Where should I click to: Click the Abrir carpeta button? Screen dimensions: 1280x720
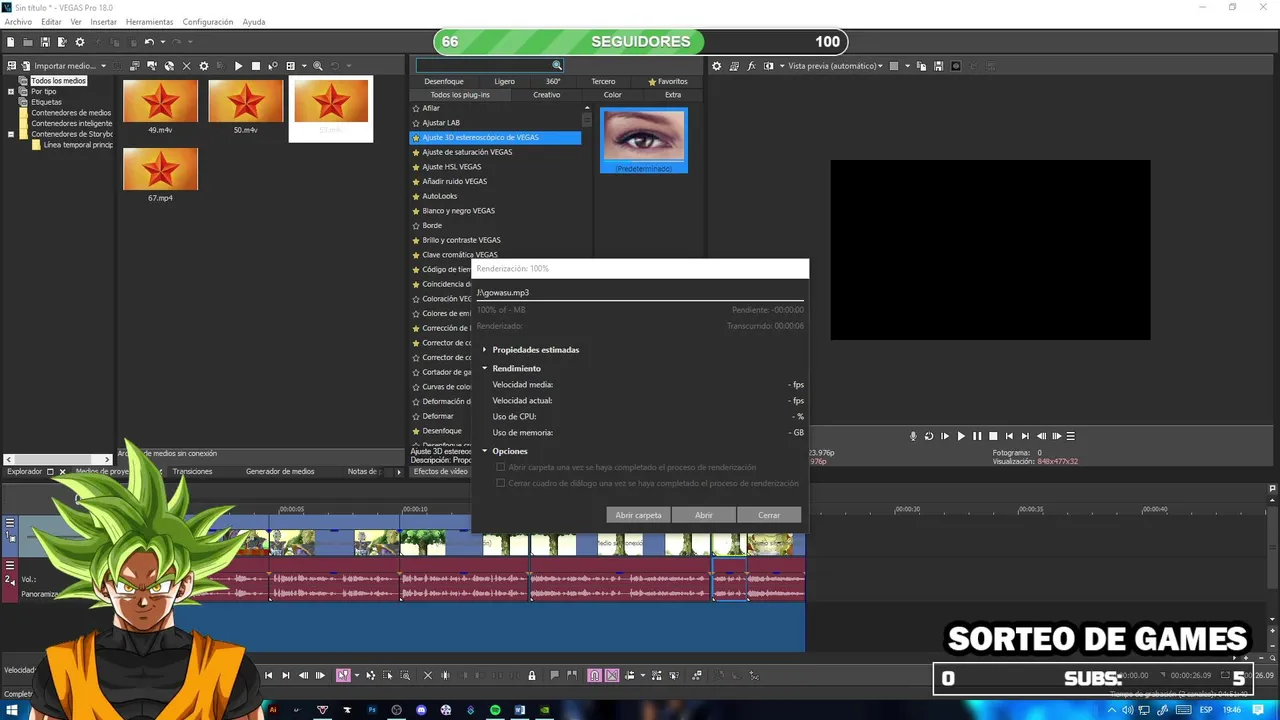tap(638, 515)
